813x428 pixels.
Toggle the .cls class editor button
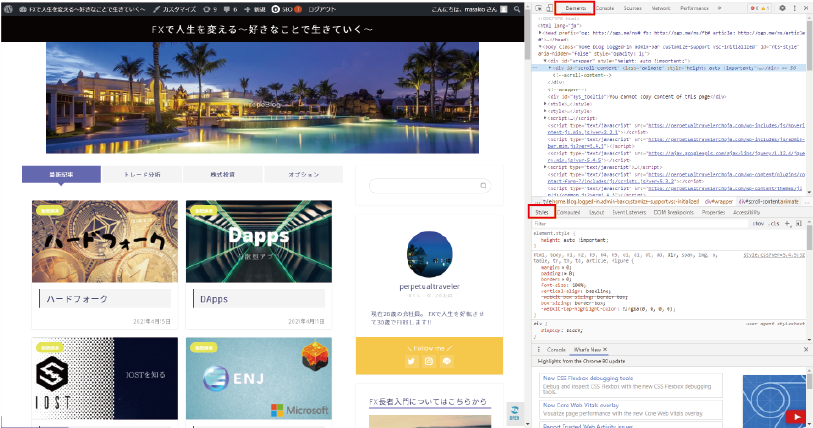click(x=774, y=224)
